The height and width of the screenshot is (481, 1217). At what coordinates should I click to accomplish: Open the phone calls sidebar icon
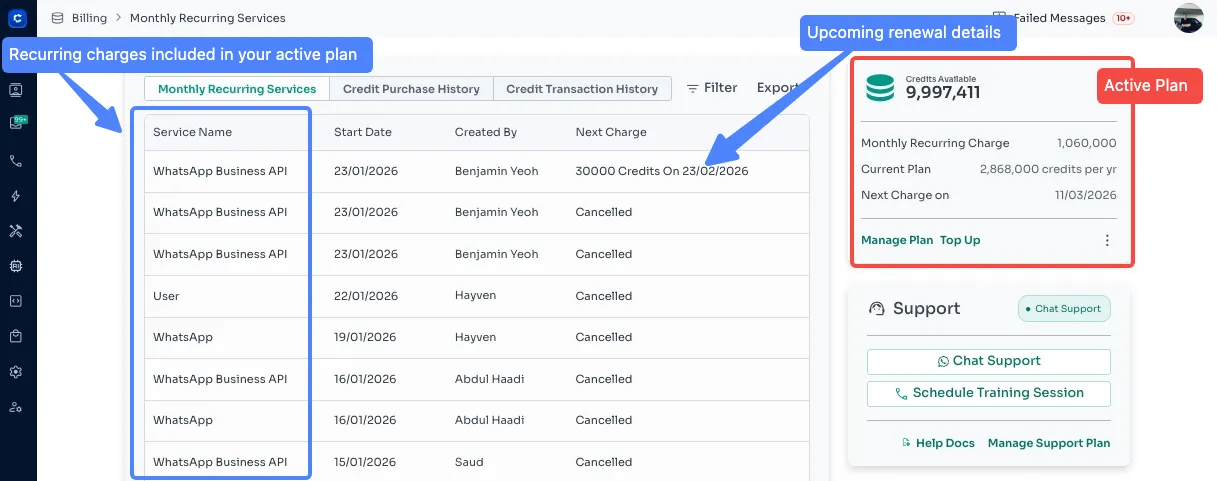click(x=16, y=161)
